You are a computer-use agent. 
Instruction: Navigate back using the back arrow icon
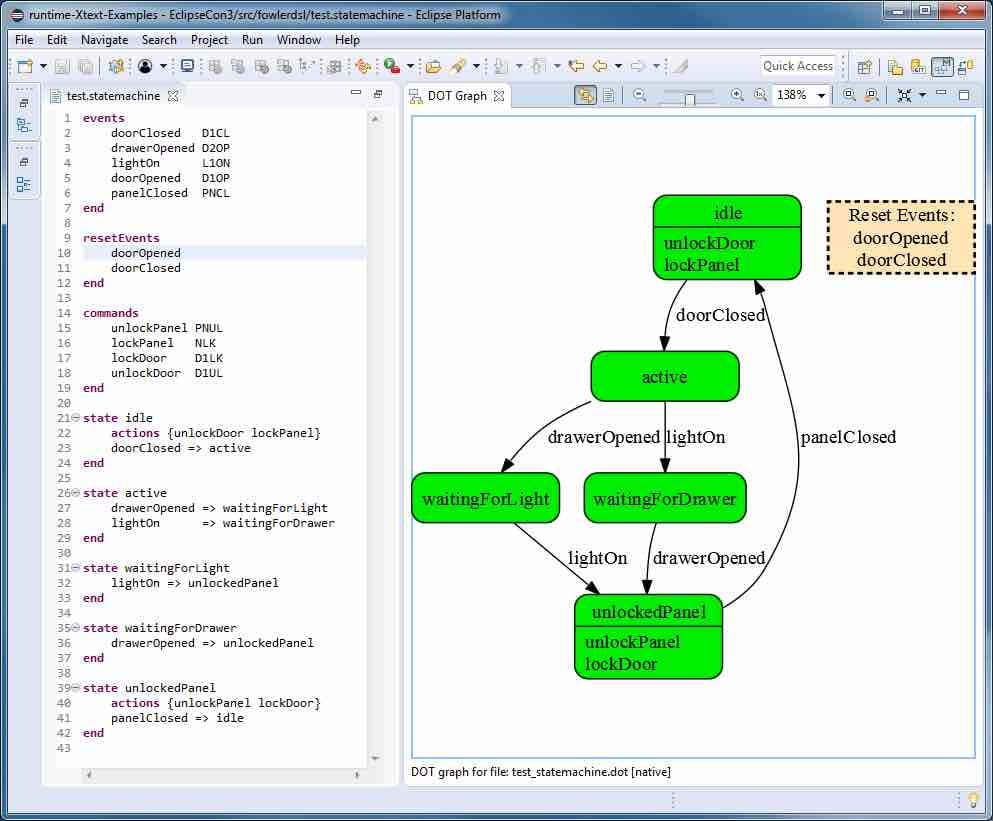(x=600, y=65)
